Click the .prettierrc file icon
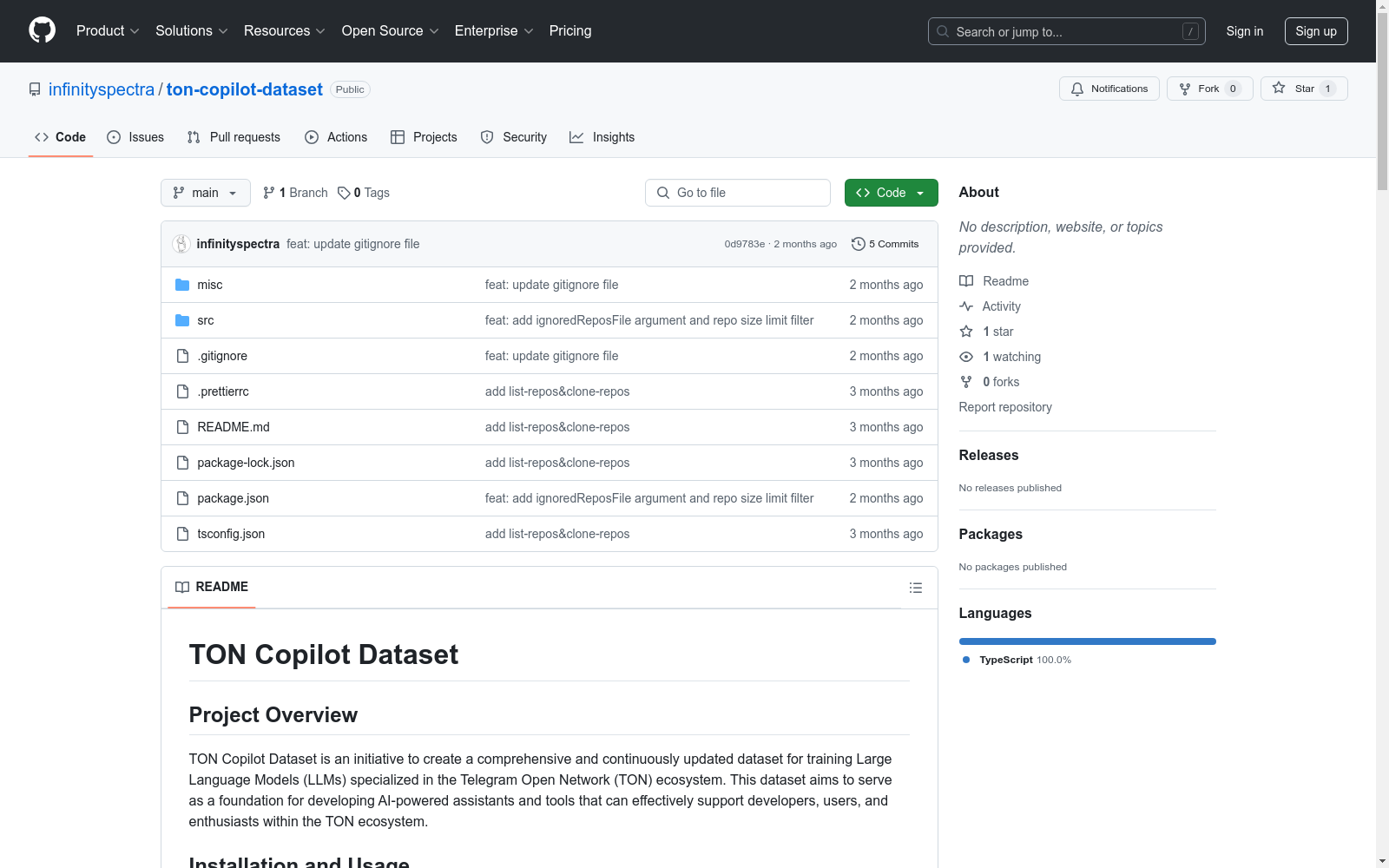This screenshot has width=1389, height=868. click(x=182, y=391)
